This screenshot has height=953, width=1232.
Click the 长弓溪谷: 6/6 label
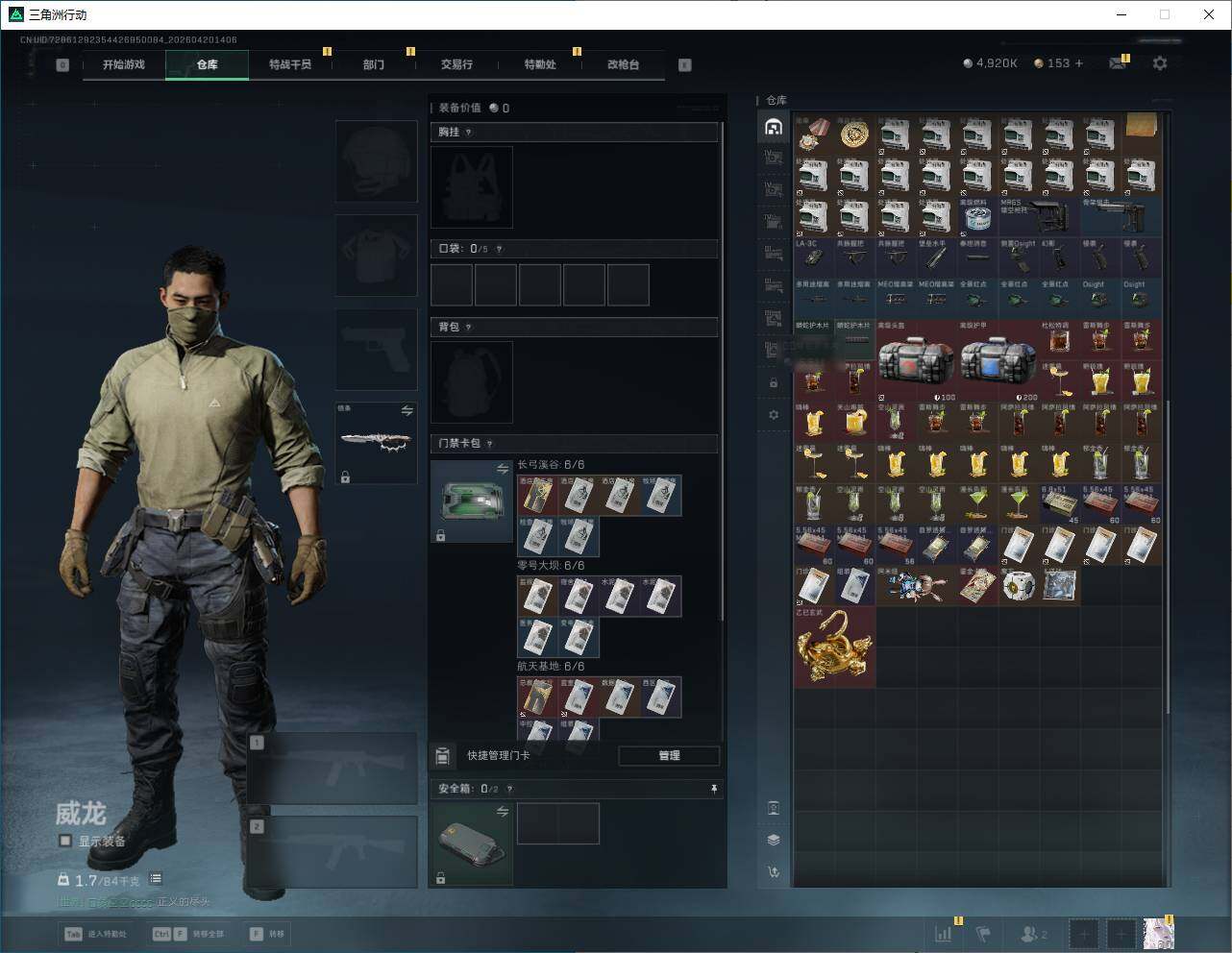551,465
